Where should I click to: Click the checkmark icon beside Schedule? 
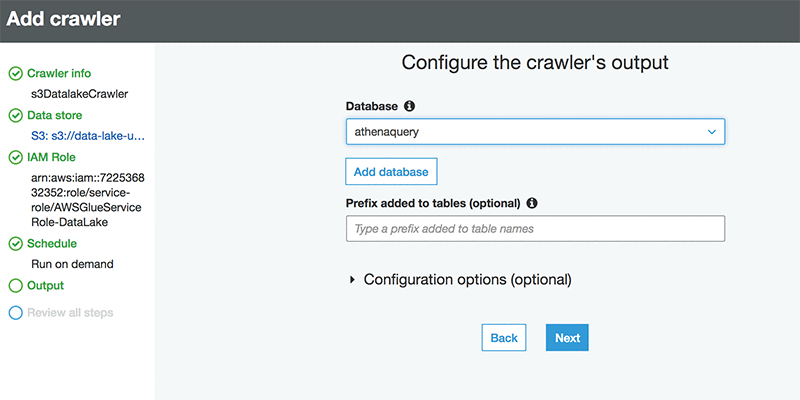16,243
